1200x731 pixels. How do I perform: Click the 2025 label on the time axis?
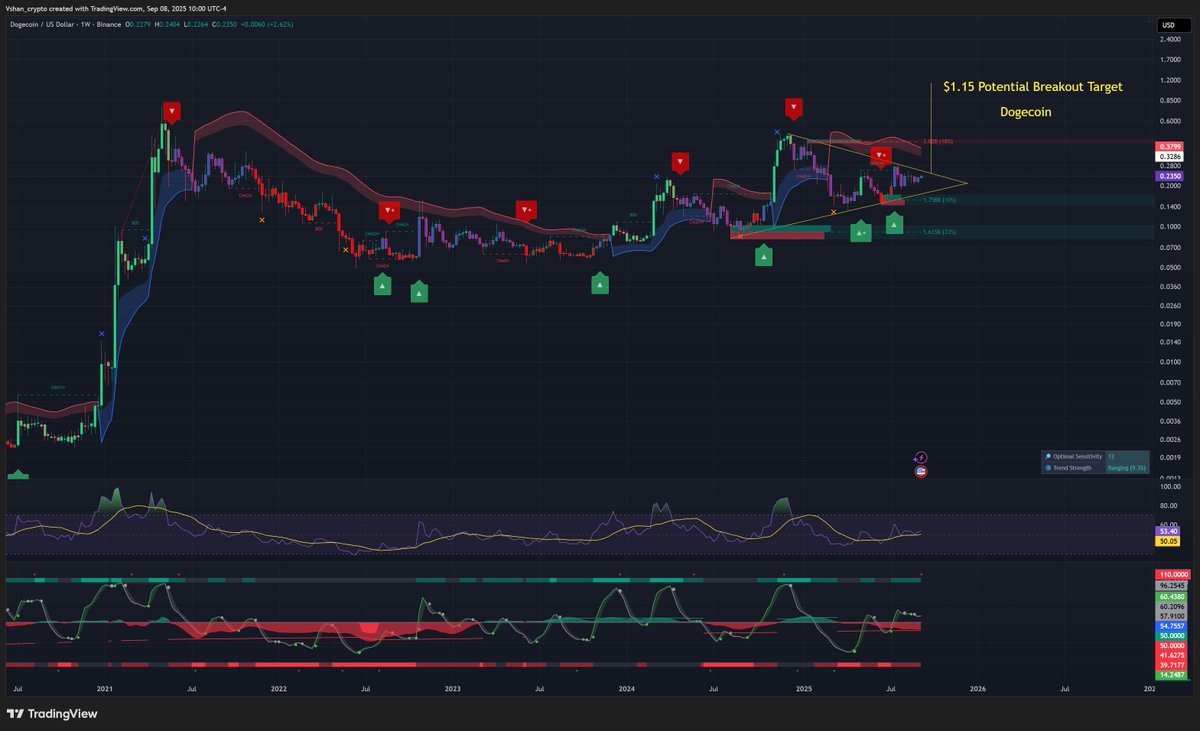coord(803,689)
